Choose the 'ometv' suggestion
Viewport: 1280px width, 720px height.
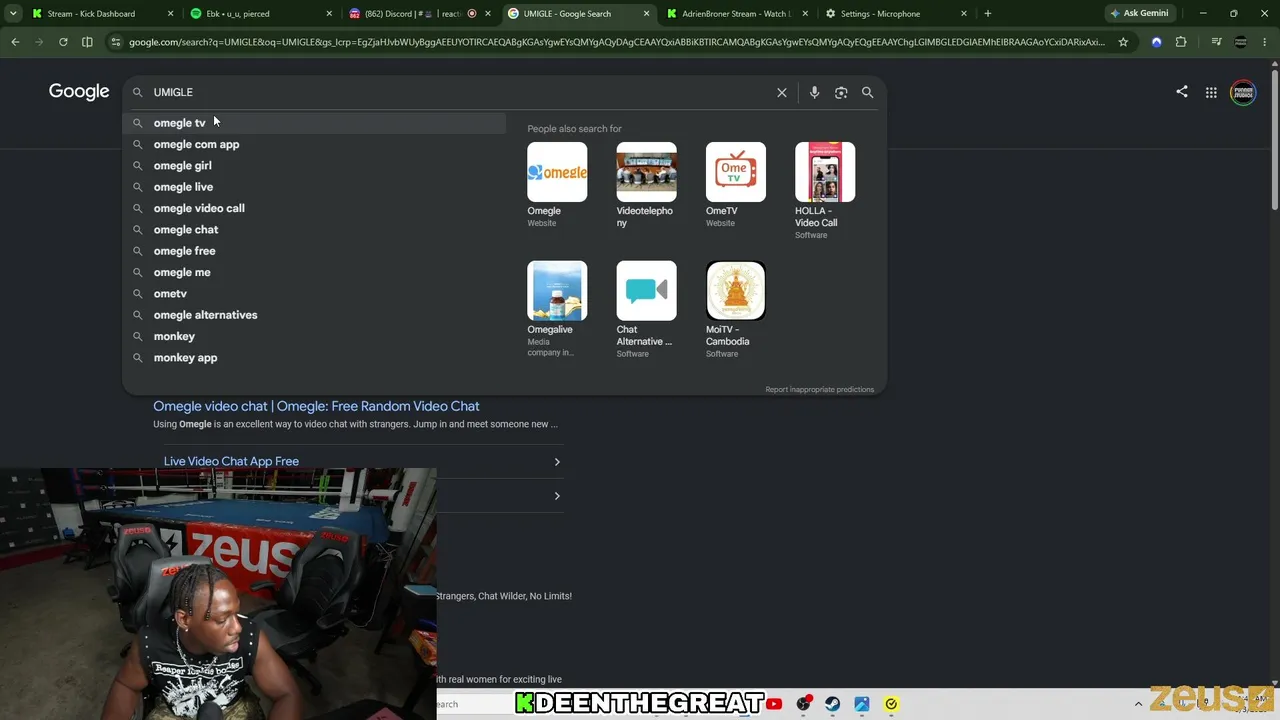click(314, 294)
